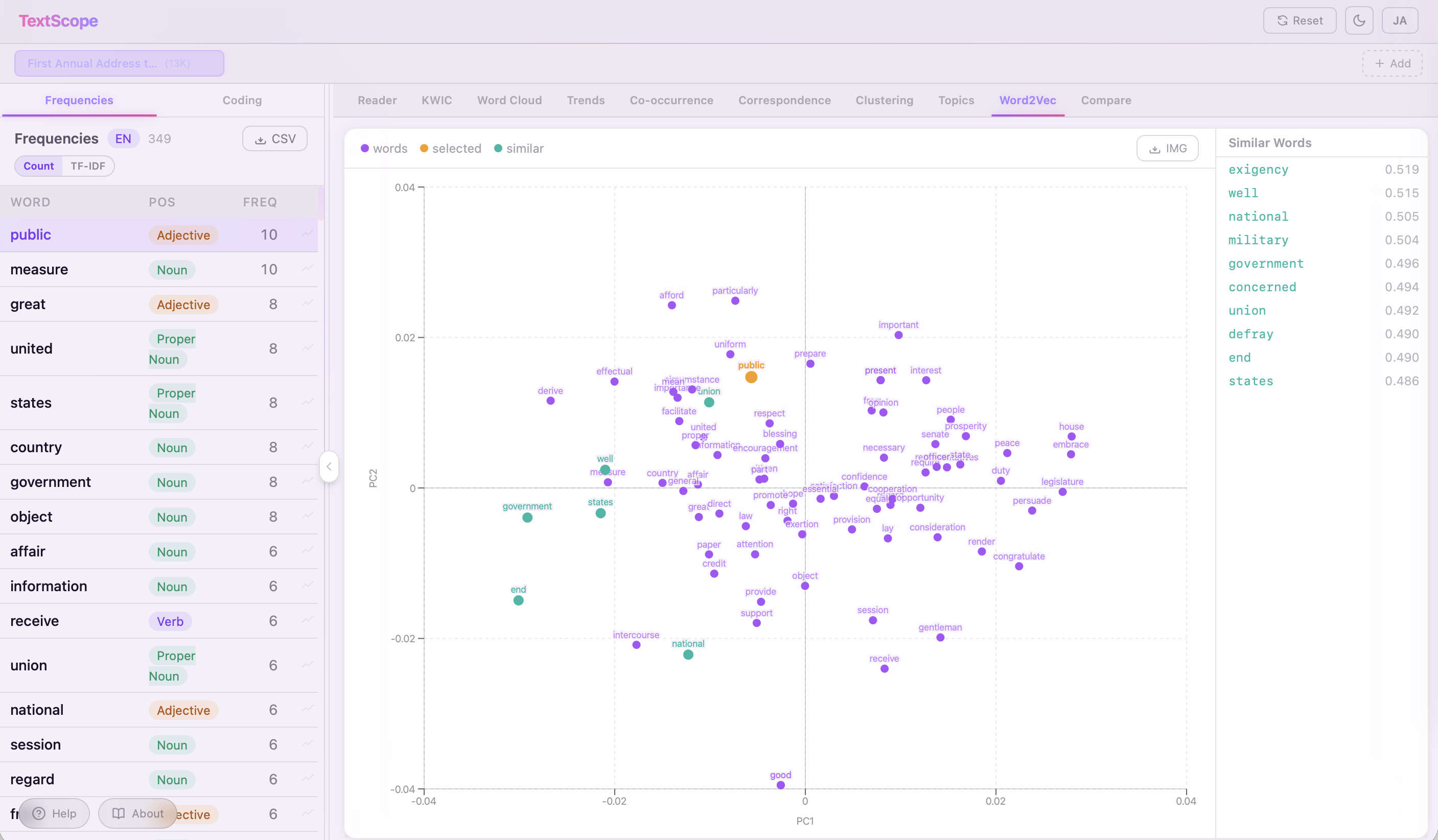
Task: Add a new document
Action: point(1392,63)
